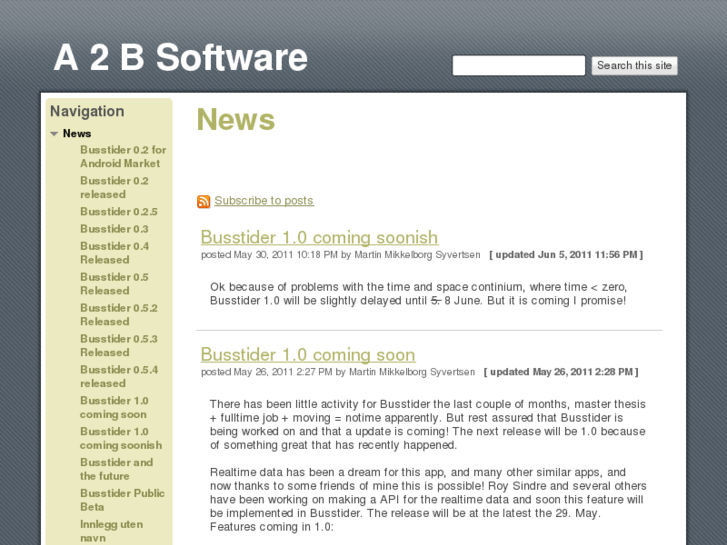The width and height of the screenshot is (727, 545).
Task: Open Busstider and the future sidebar link
Action: click(116, 469)
